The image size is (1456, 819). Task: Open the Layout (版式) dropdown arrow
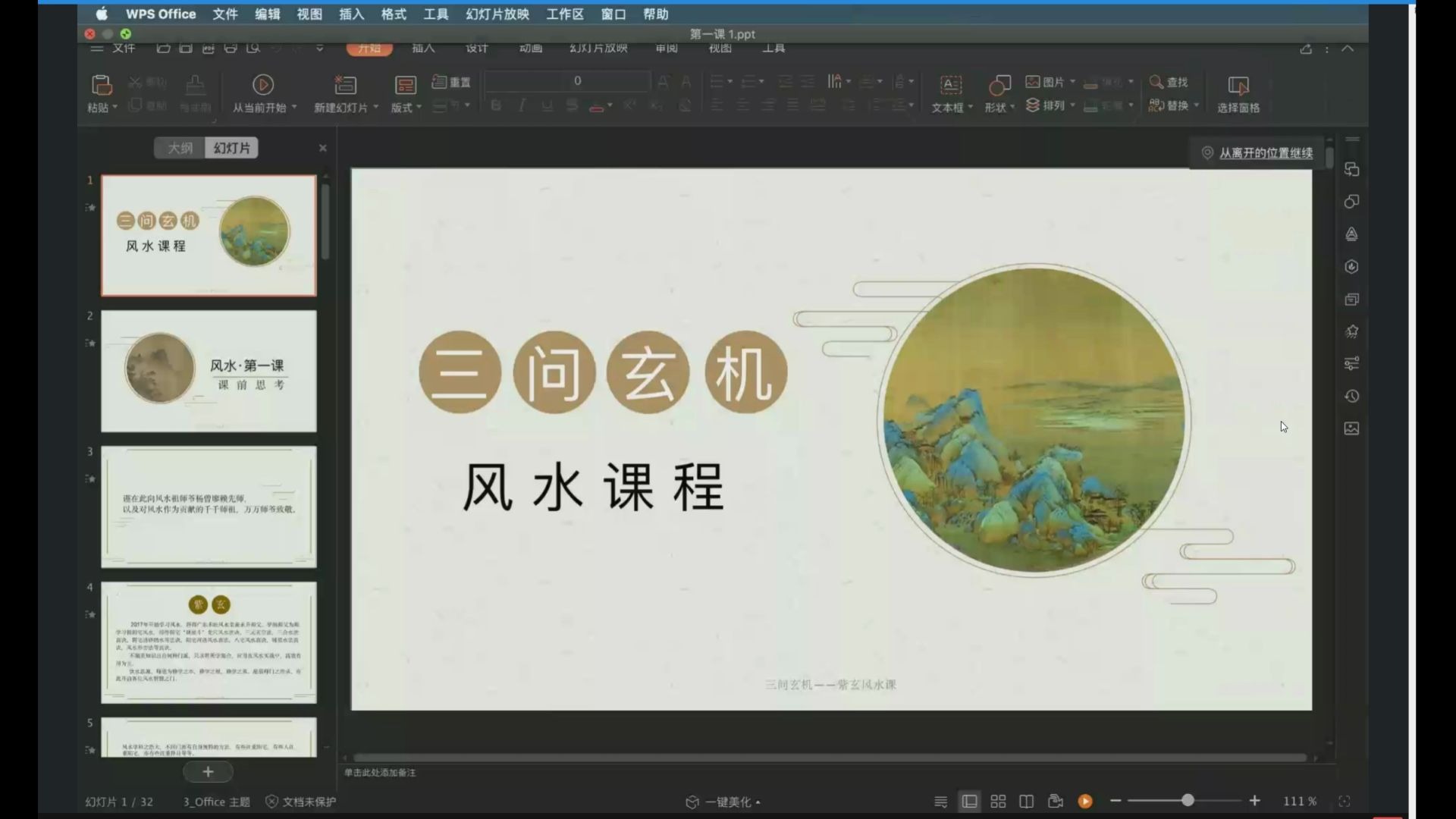pos(419,108)
